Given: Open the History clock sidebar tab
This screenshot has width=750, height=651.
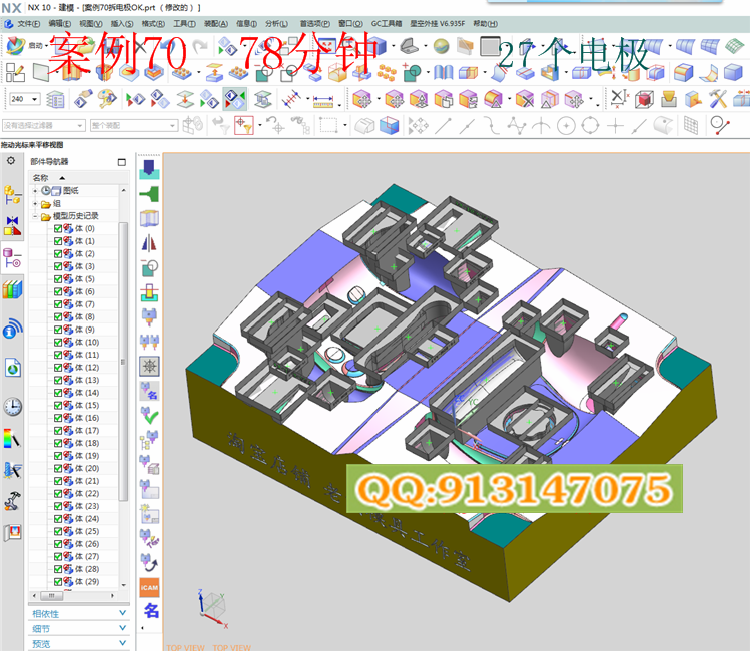Looking at the screenshot, I should (12, 405).
